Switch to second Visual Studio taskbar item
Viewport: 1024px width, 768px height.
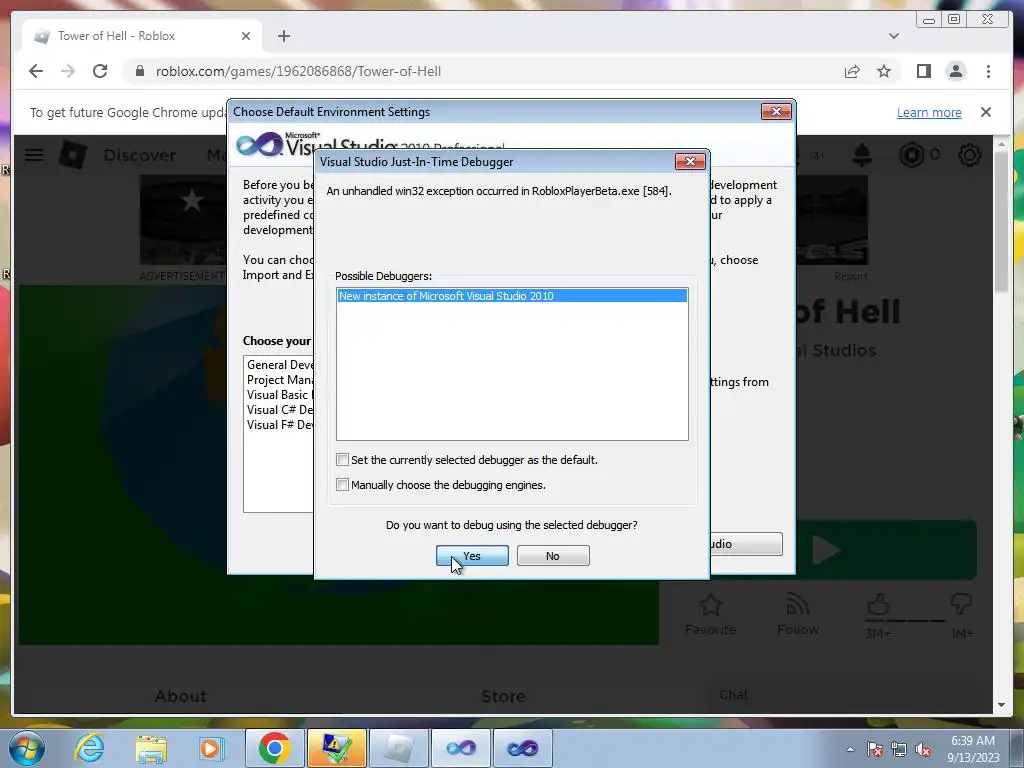tap(522, 748)
